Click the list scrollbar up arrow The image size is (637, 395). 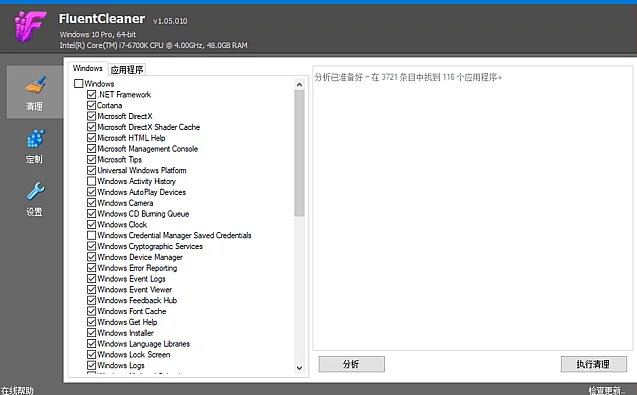click(299, 85)
